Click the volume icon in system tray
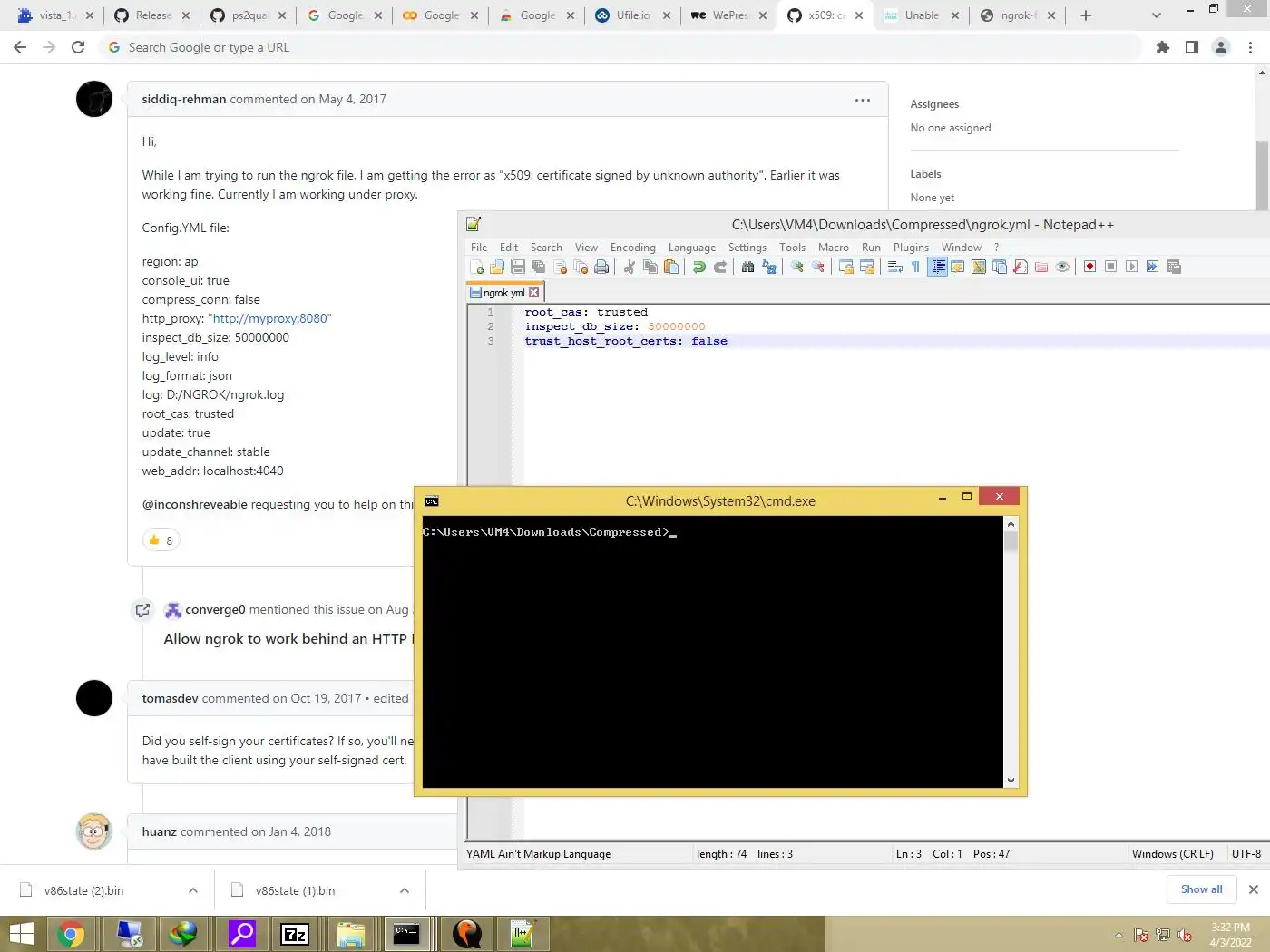 tap(1185, 935)
